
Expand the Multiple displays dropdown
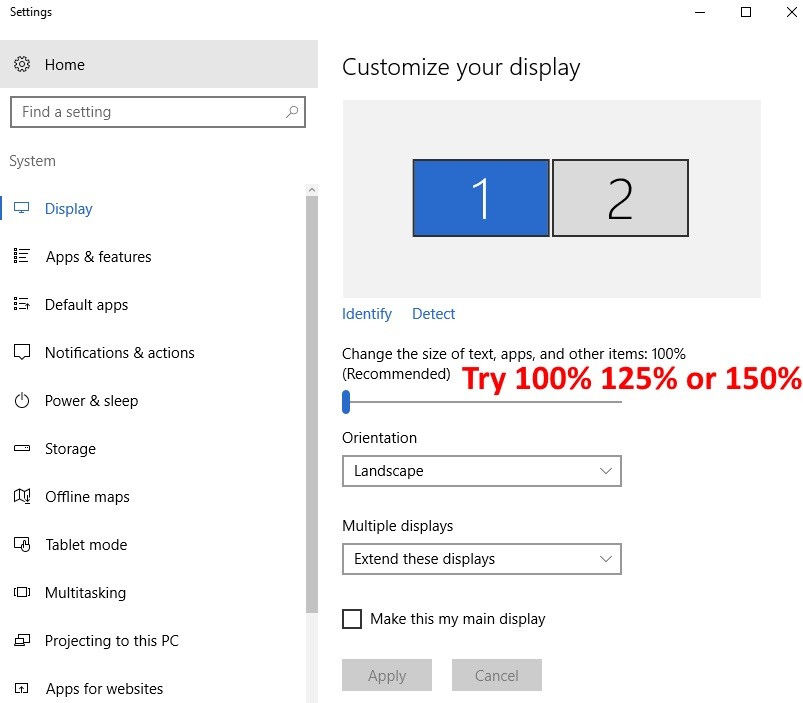point(481,559)
